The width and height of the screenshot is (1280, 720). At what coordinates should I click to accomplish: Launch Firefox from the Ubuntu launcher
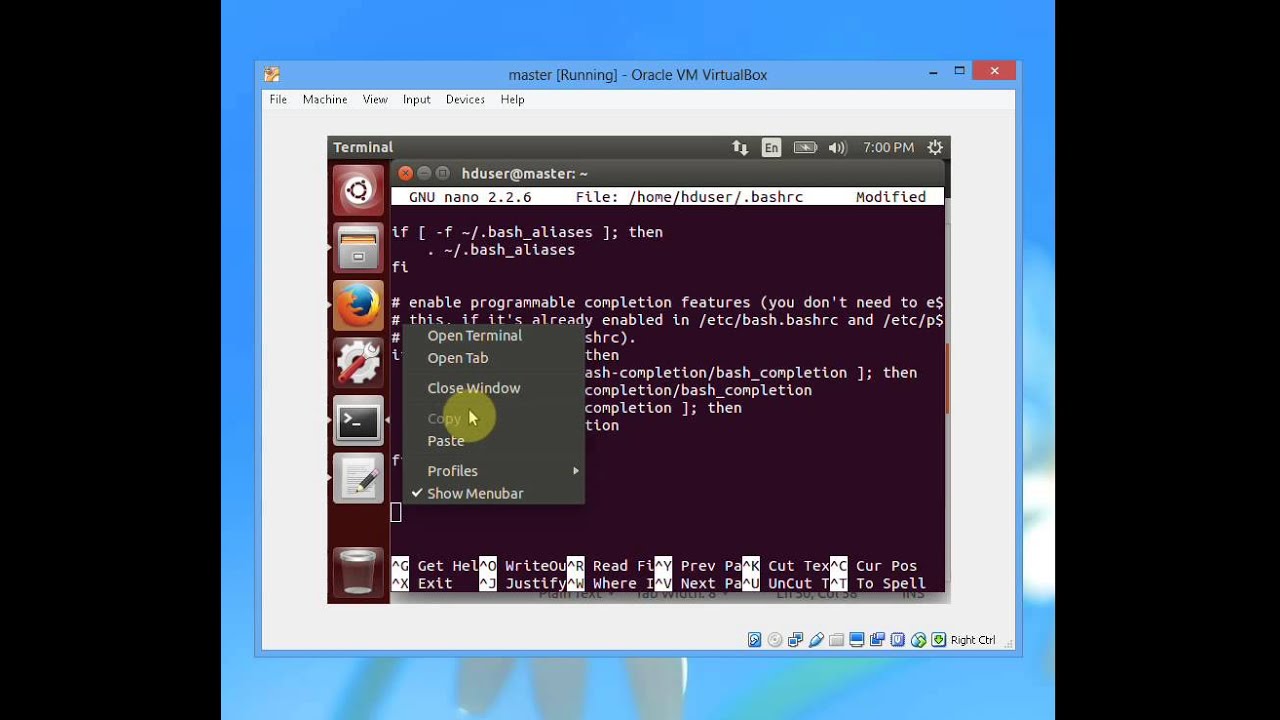coord(358,305)
